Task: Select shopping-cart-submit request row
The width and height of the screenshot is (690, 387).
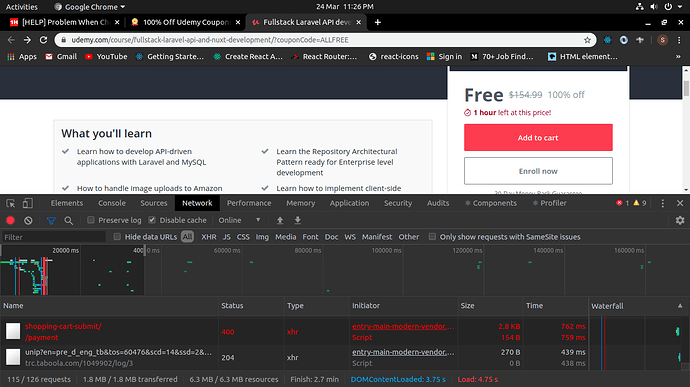Action: (294, 332)
